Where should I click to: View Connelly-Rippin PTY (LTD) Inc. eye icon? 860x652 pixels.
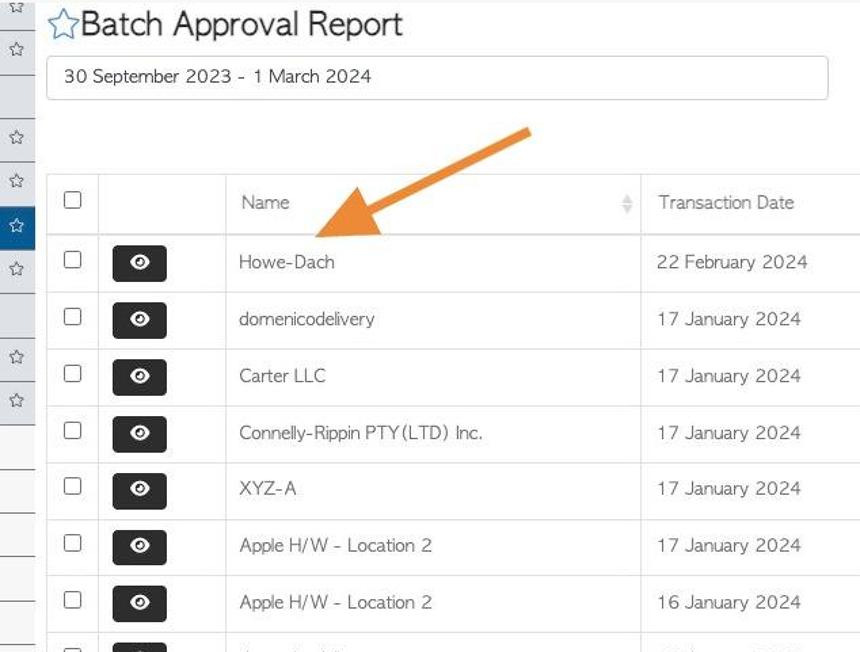[x=139, y=434]
